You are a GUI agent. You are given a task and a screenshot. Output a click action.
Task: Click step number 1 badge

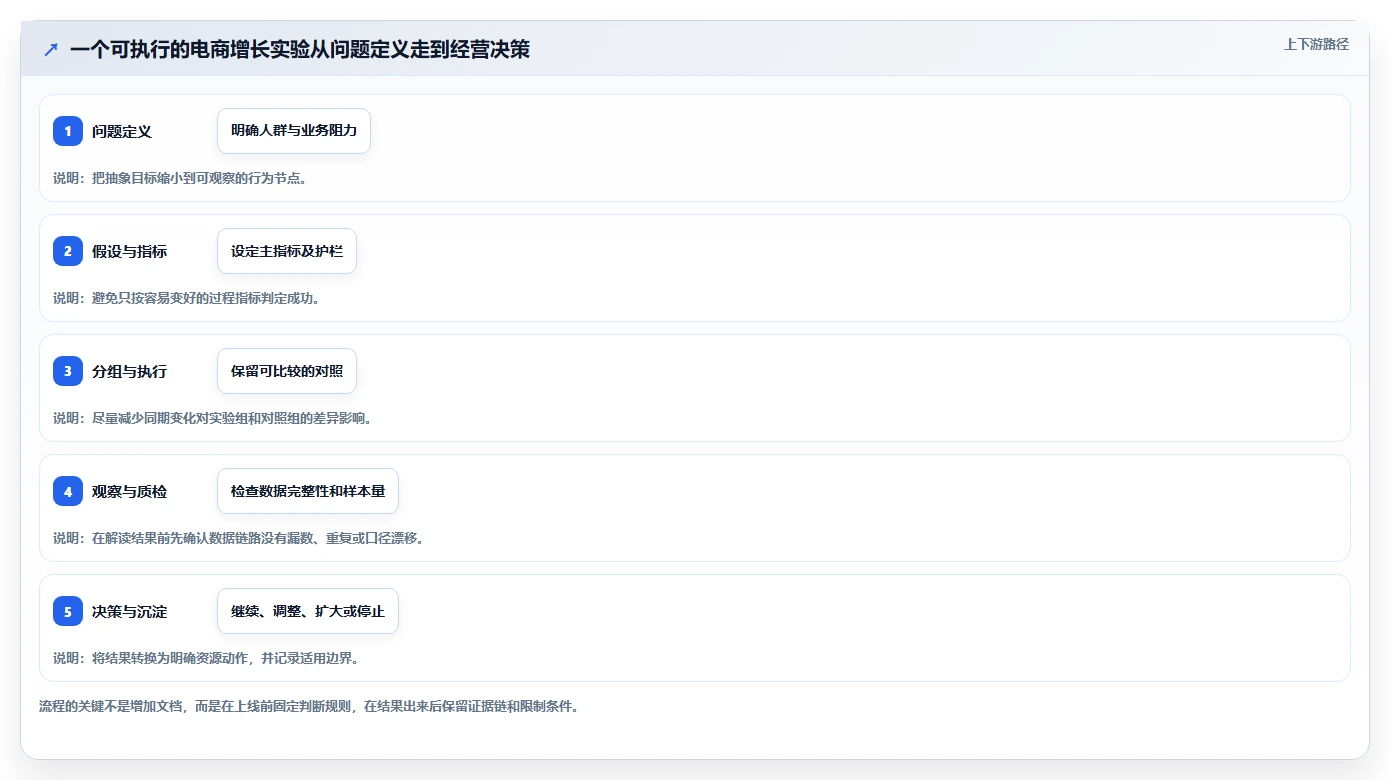coord(68,131)
